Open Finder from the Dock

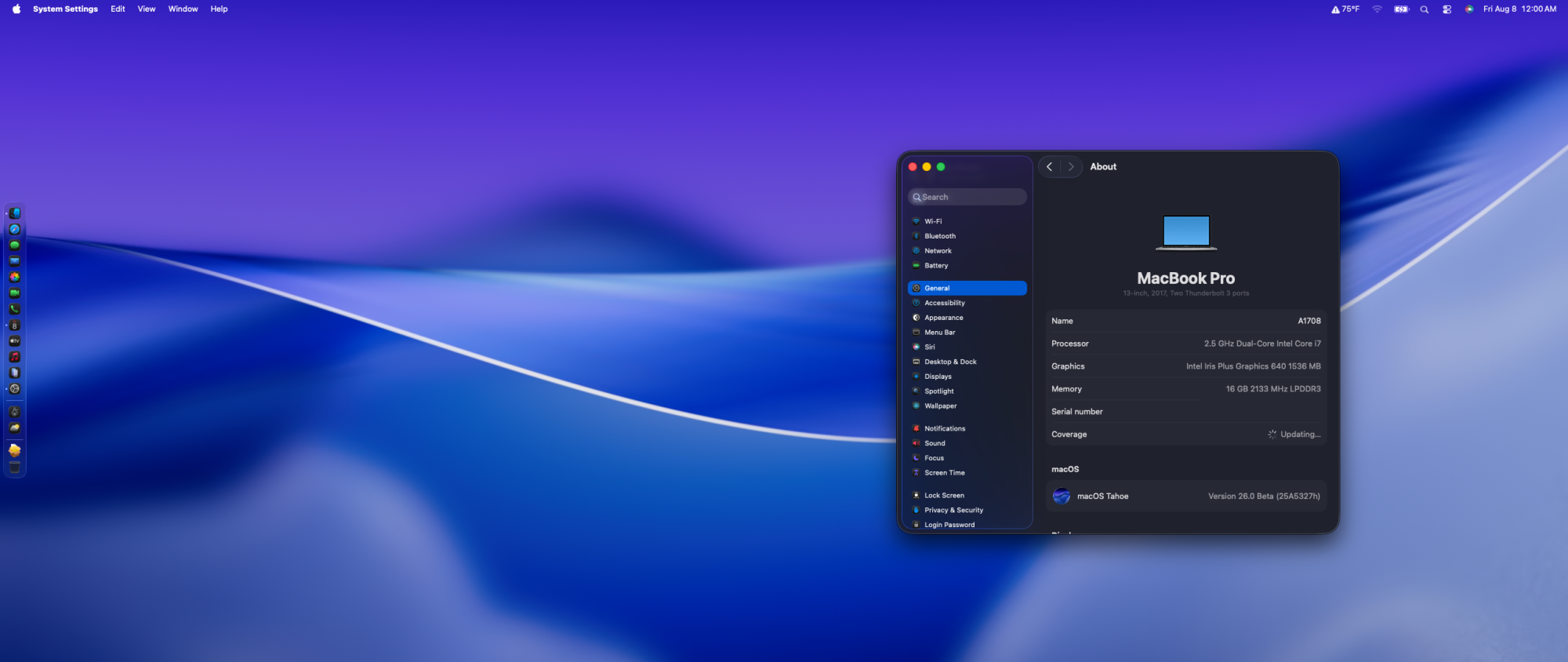tap(14, 213)
